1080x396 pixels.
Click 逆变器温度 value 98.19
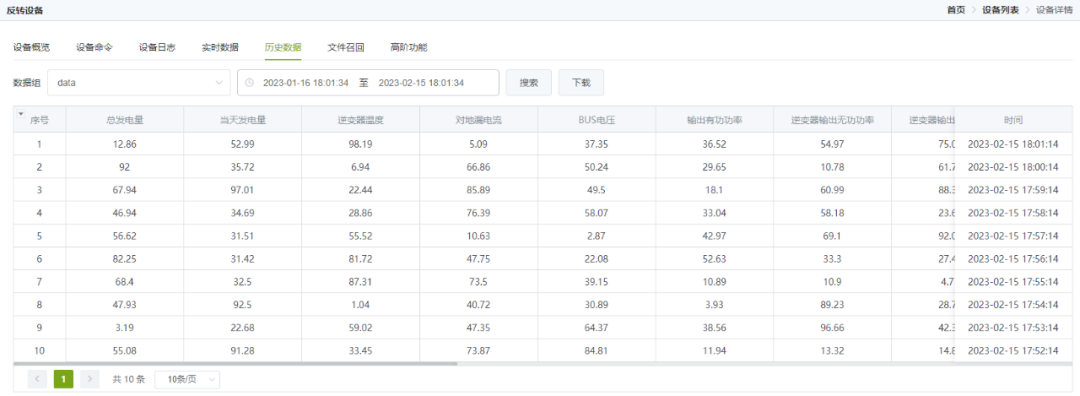[360, 144]
